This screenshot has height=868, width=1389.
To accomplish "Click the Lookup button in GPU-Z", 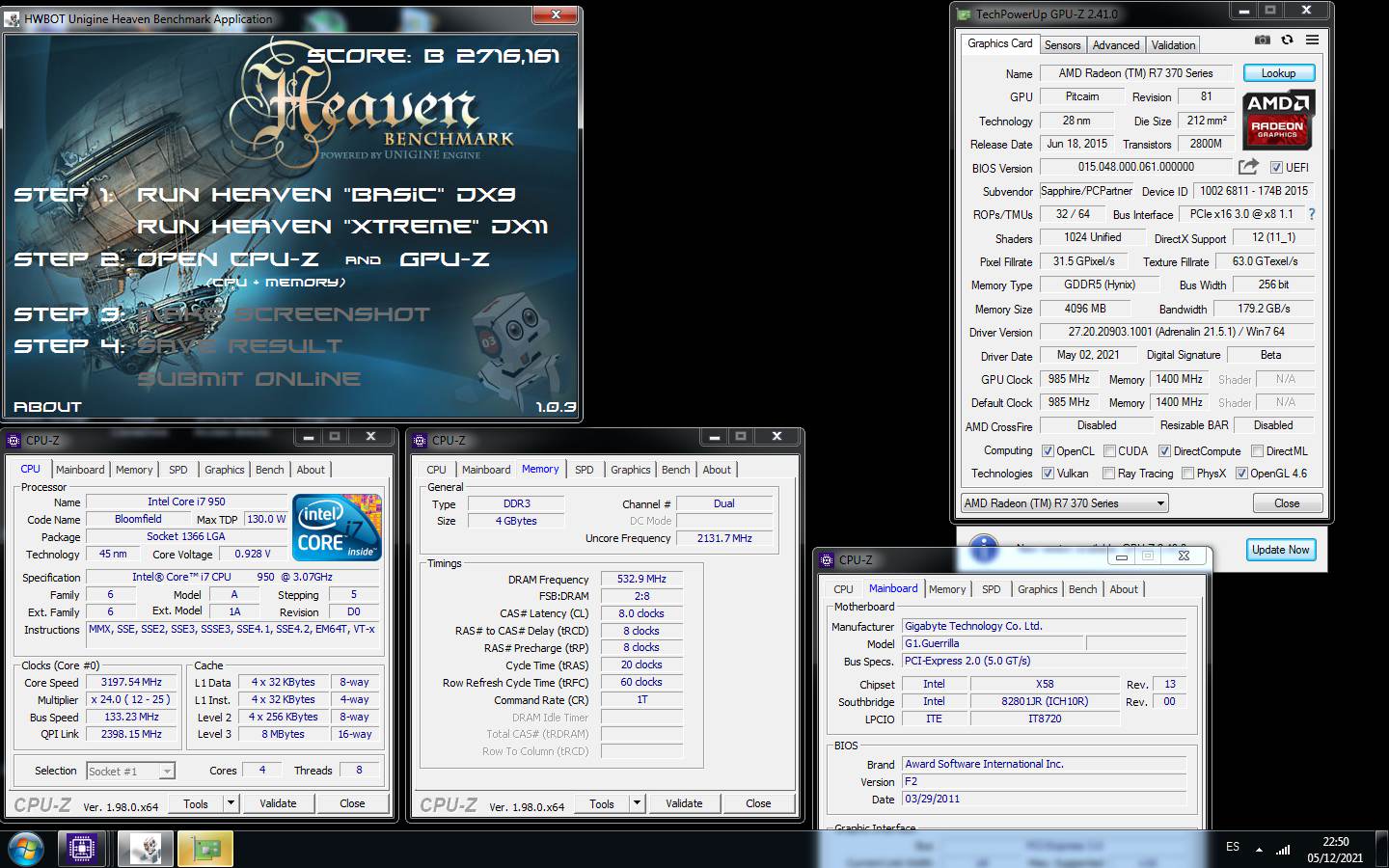I will (x=1278, y=73).
